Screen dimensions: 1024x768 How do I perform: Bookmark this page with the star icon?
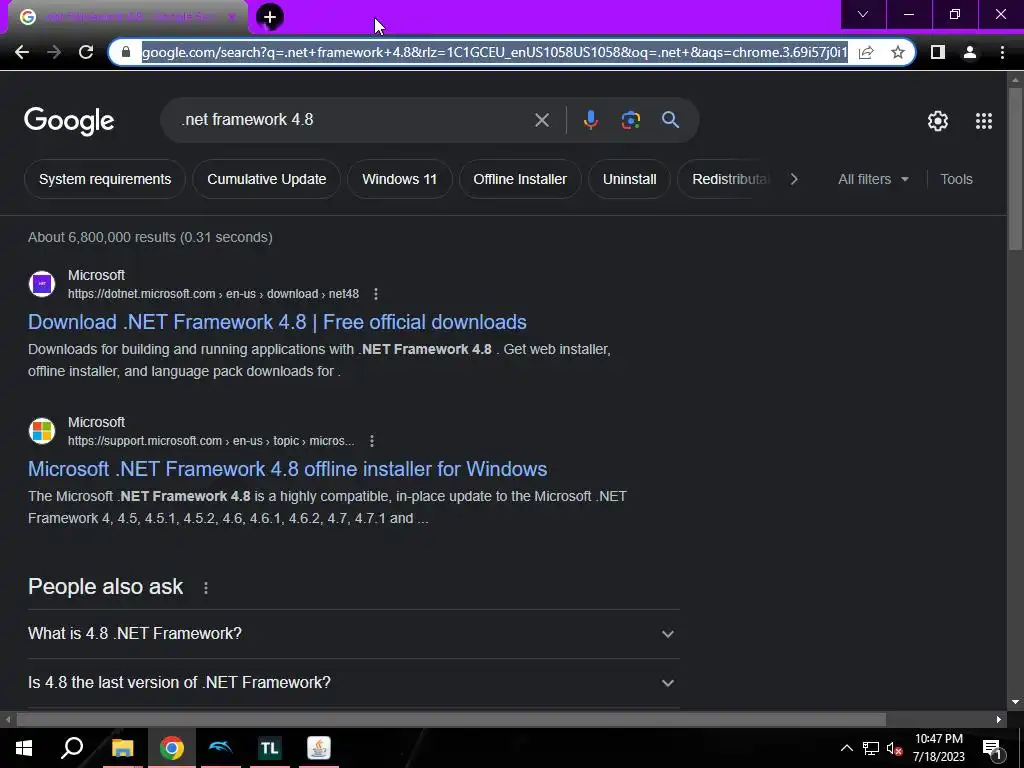coord(898,52)
